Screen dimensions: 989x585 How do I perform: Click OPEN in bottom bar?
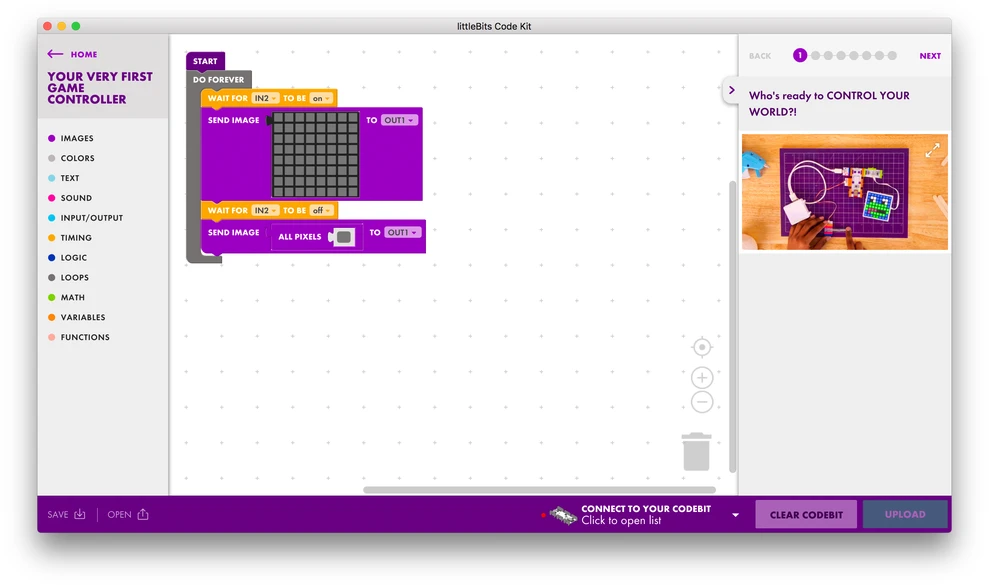[x=119, y=515]
